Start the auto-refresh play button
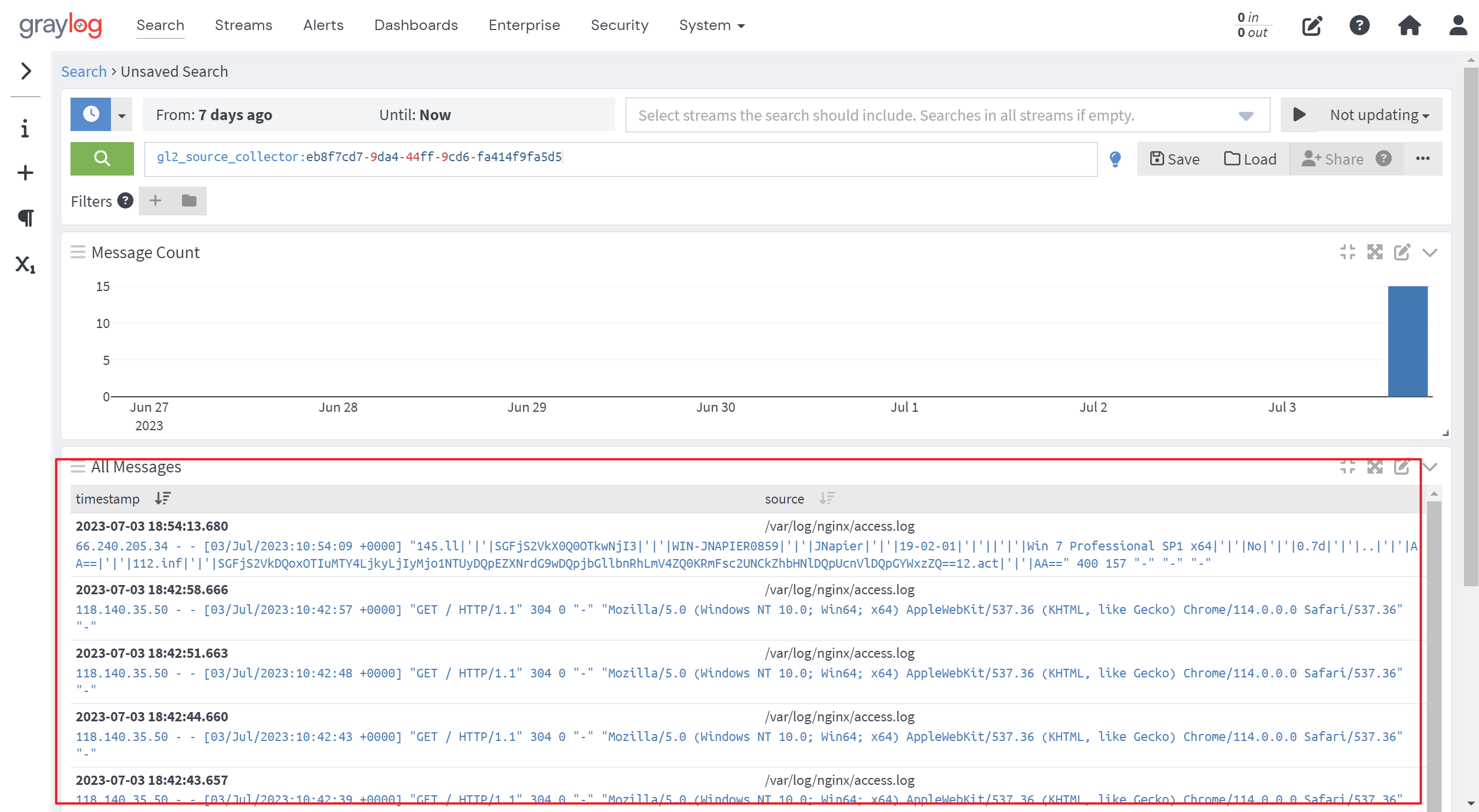Viewport: 1479px width, 812px height. (x=1299, y=114)
